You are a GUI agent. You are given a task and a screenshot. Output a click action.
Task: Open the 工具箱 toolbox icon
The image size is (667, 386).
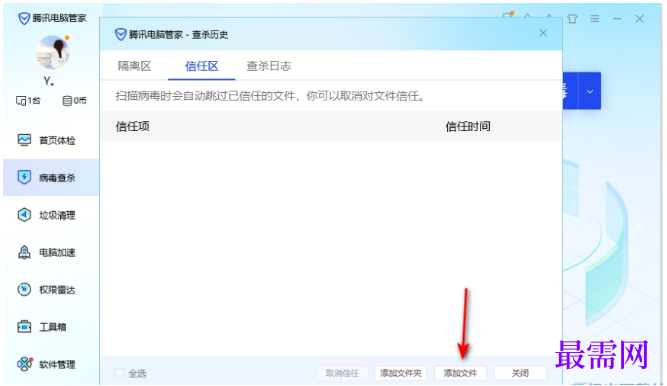coord(24,327)
